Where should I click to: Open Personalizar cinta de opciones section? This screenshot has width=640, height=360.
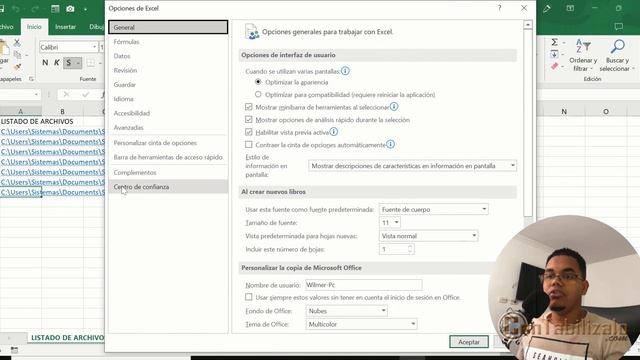click(168, 143)
